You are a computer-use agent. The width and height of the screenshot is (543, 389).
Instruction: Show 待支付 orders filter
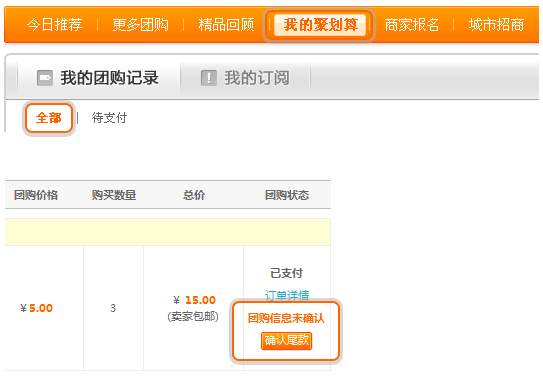(109, 118)
